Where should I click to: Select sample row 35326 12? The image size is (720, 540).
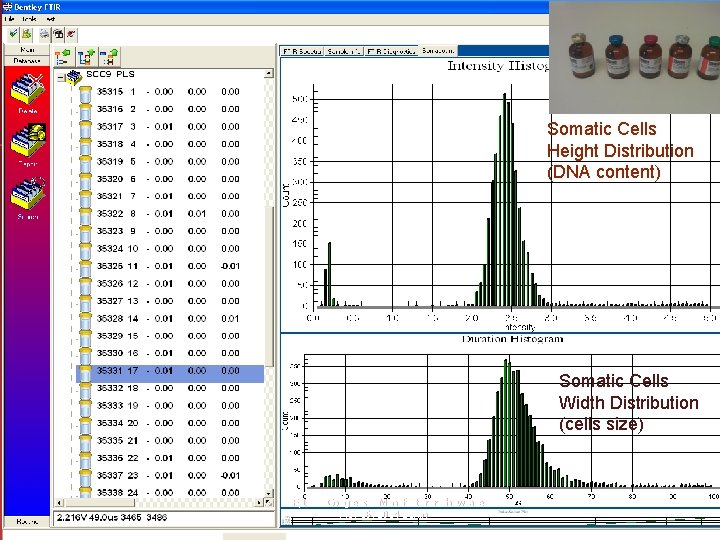[168, 284]
